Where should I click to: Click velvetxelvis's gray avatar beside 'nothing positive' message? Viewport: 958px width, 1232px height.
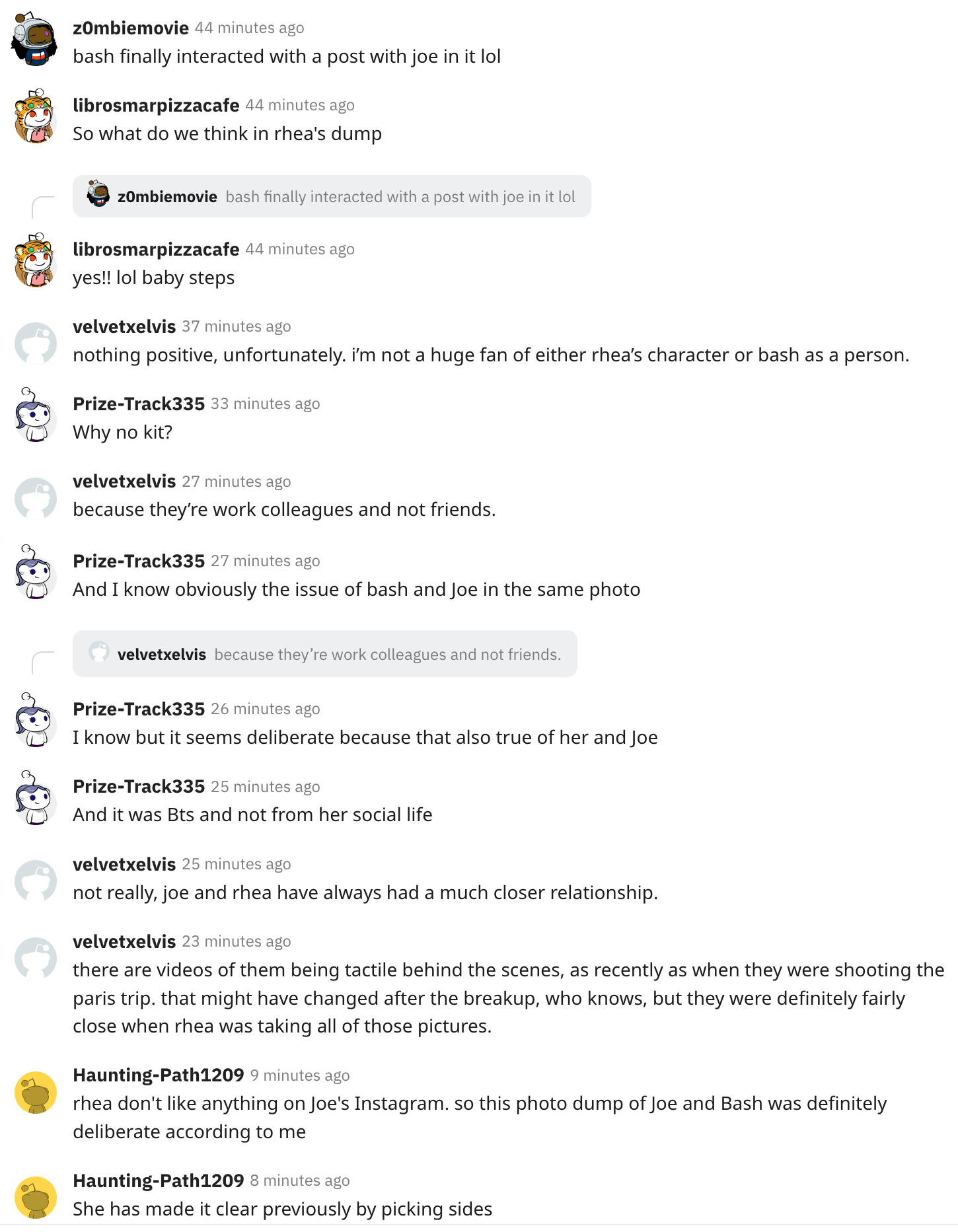36,343
